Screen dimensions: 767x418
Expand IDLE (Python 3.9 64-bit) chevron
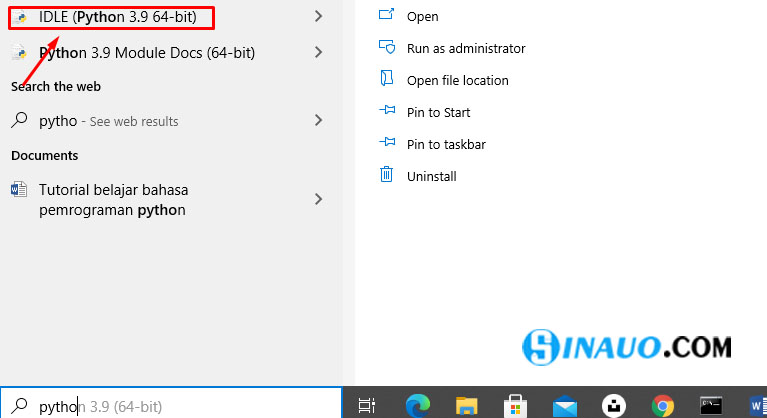(x=318, y=17)
